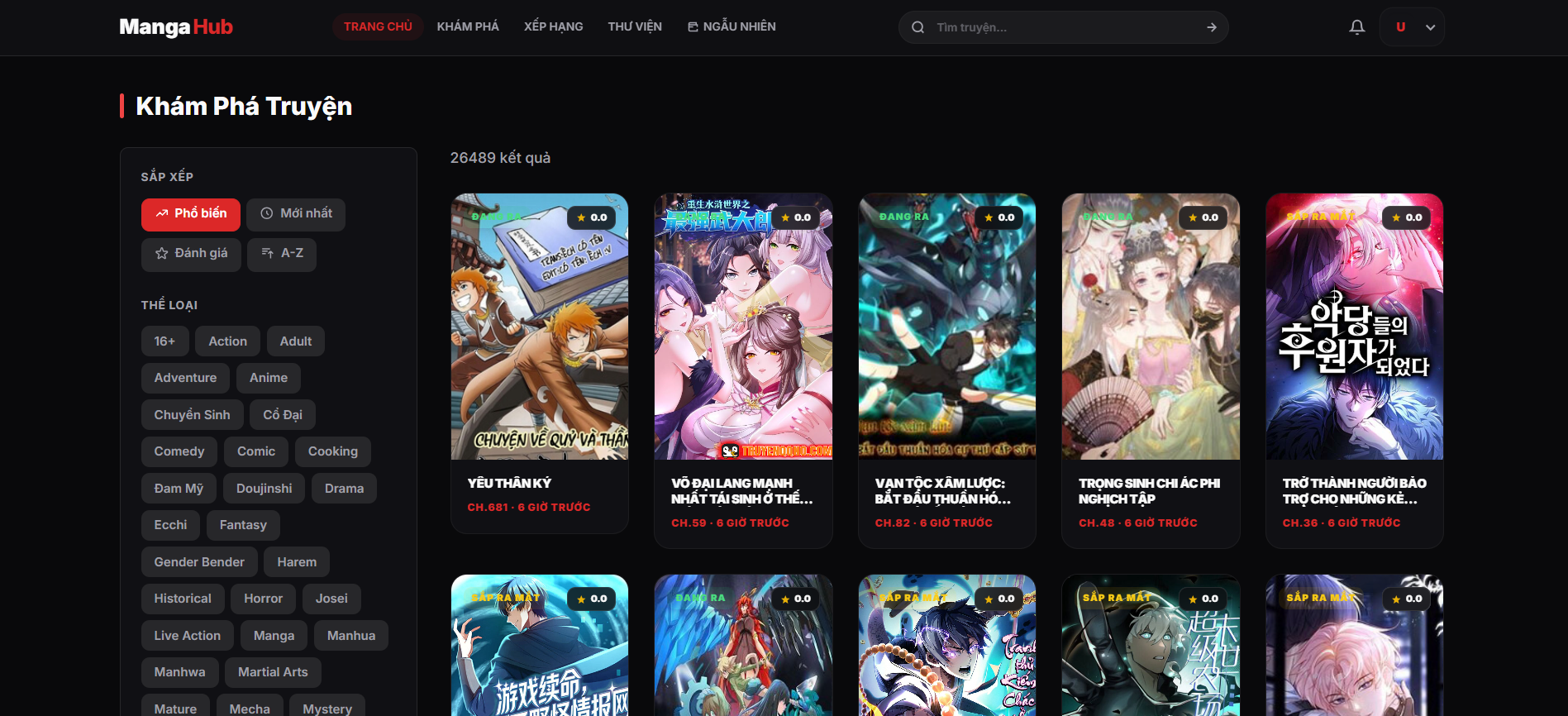Toggle the Comedy genre filter

coord(179,451)
